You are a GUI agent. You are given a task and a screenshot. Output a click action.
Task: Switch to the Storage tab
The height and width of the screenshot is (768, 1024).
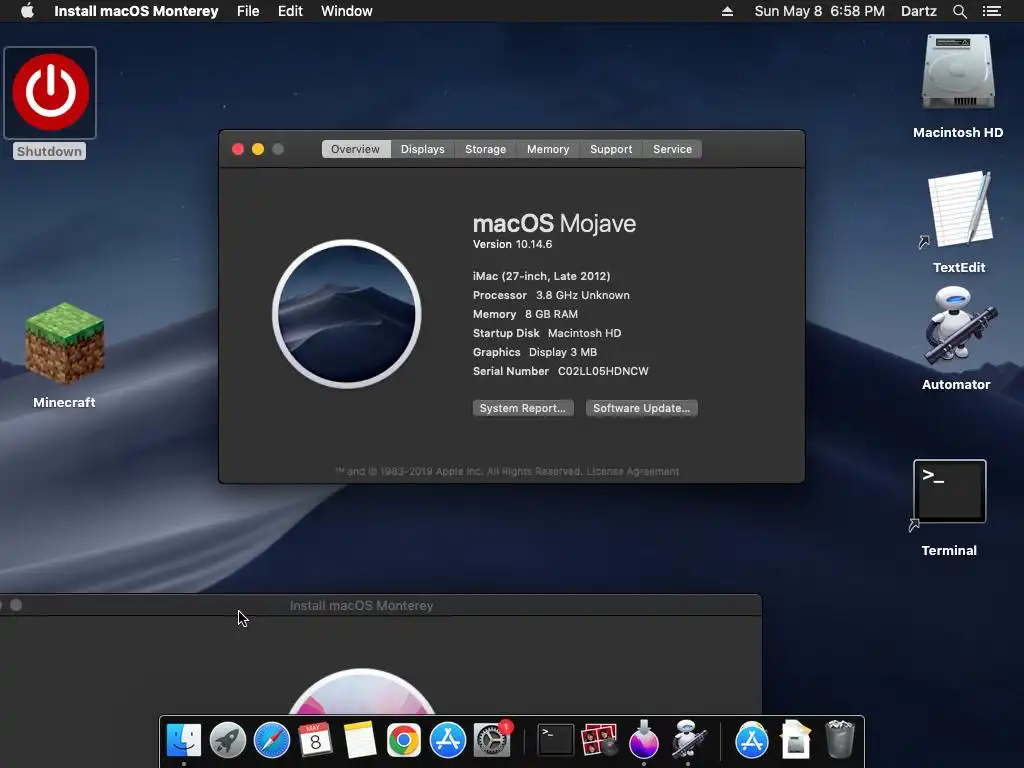click(x=485, y=149)
